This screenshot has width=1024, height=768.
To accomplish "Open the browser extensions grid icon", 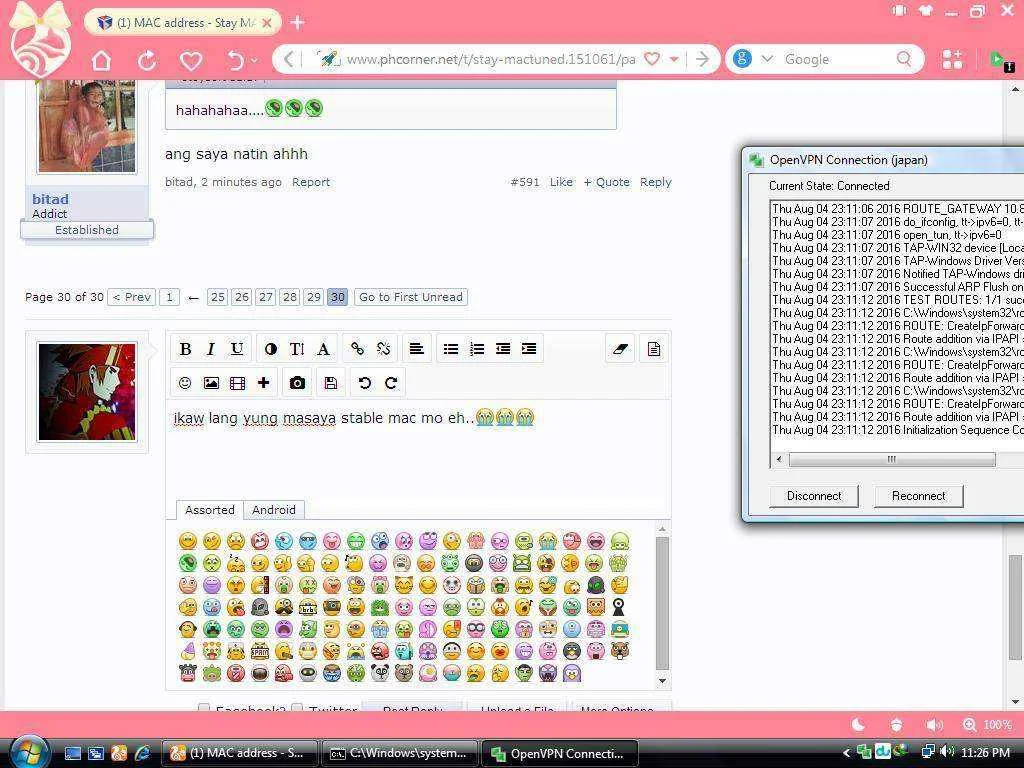I will point(952,59).
